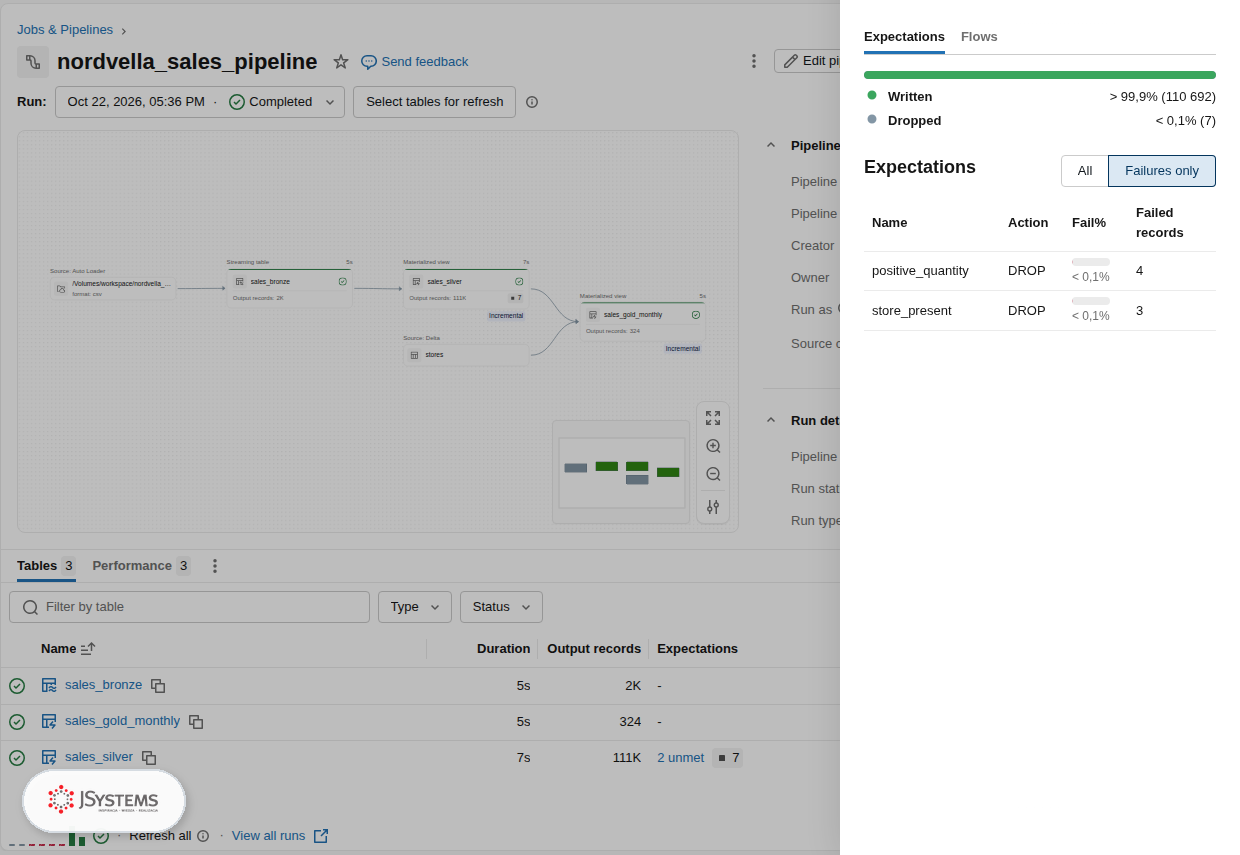Switch to the Expectations tab

coord(904,37)
